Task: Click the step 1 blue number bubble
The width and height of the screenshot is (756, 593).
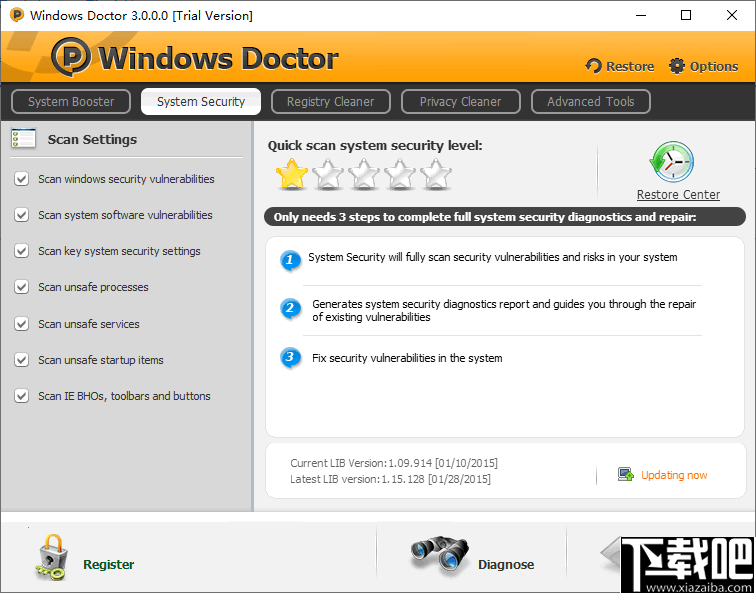Action: coord(290,261)
